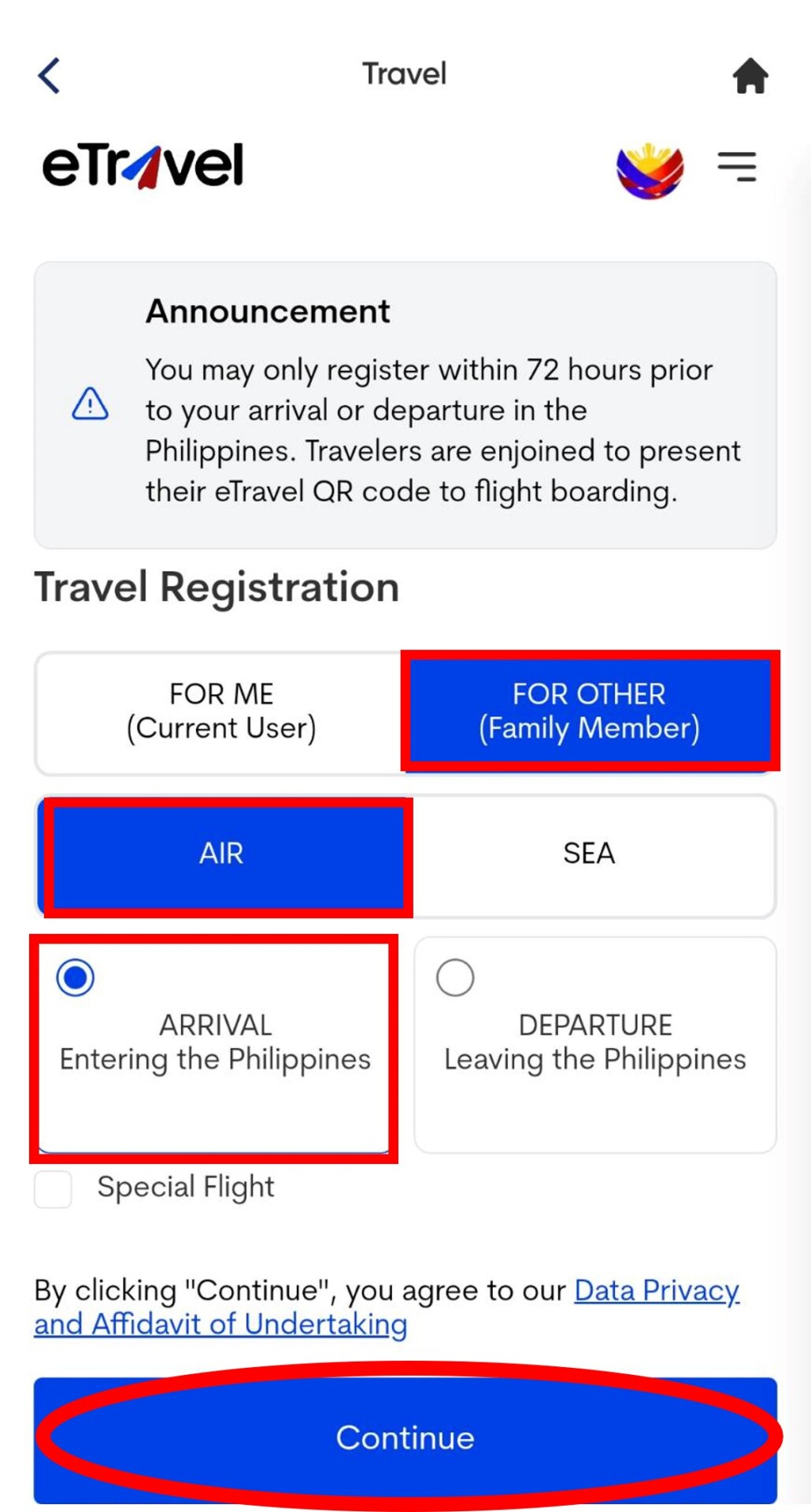Image resolution: width=811 pixels, height=1512 pixels.
Task: Go to home via house icon
Action: tap(750, 76)
